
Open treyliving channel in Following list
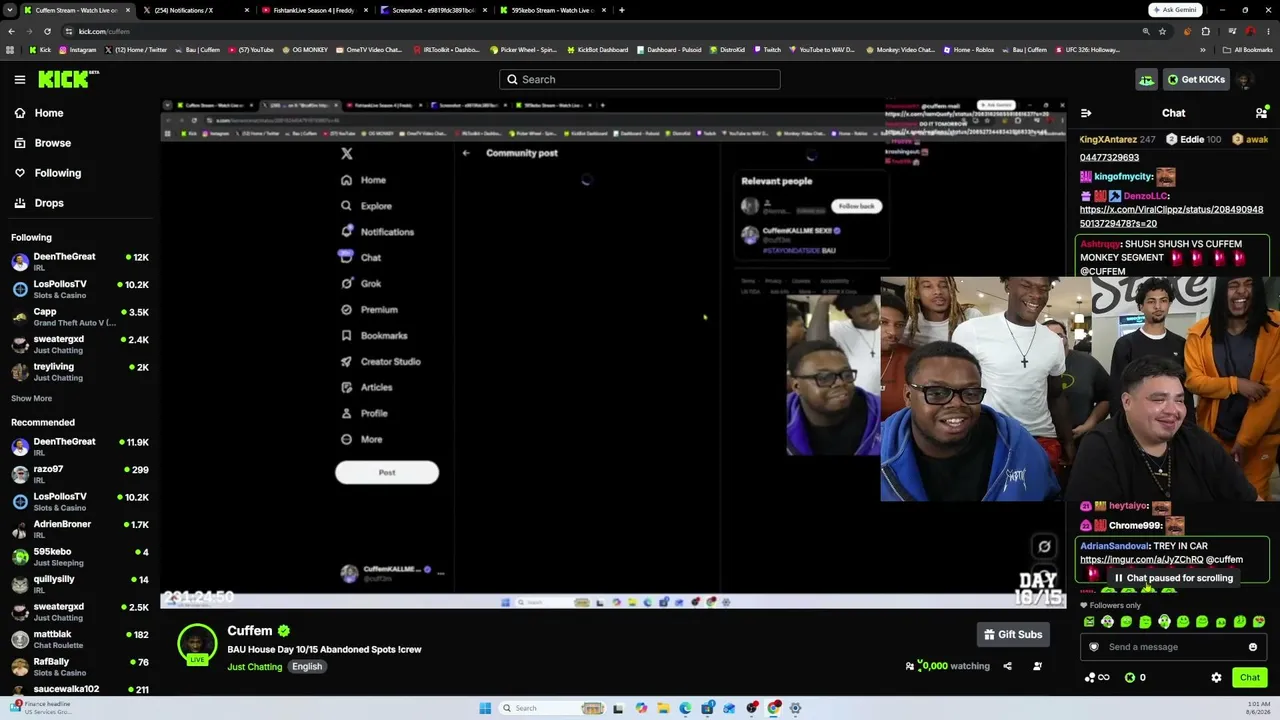click(80, 372)
